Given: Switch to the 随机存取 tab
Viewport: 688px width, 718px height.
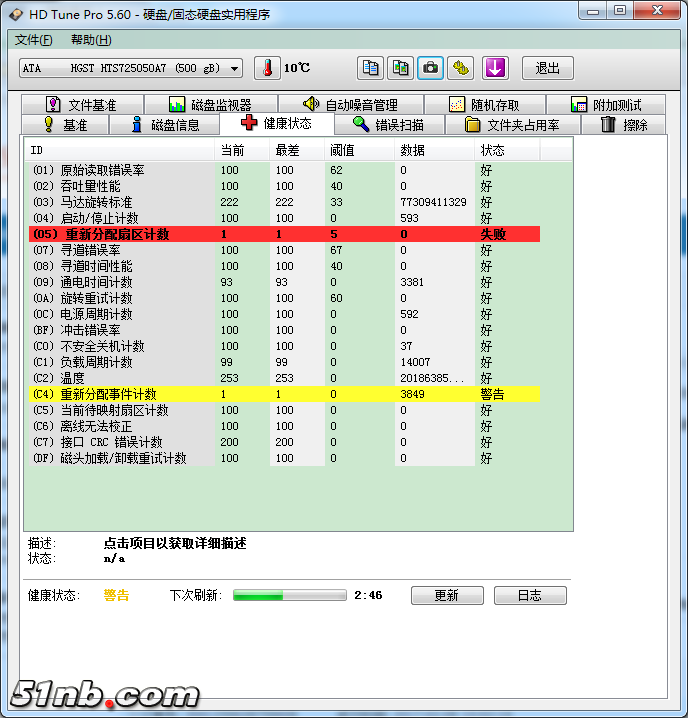Looking at the screenshot, I should (x=485, y=105).
